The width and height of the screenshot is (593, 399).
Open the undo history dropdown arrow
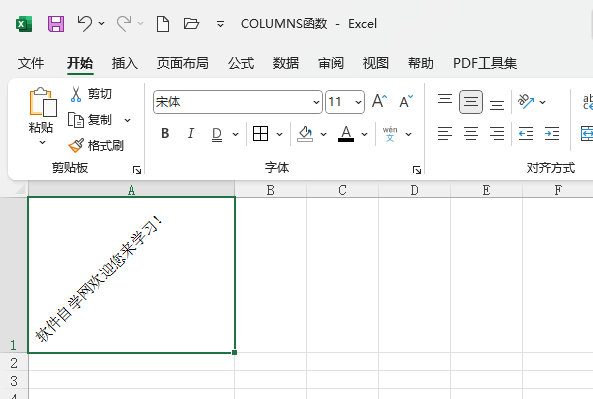click(x=101, y=23)
